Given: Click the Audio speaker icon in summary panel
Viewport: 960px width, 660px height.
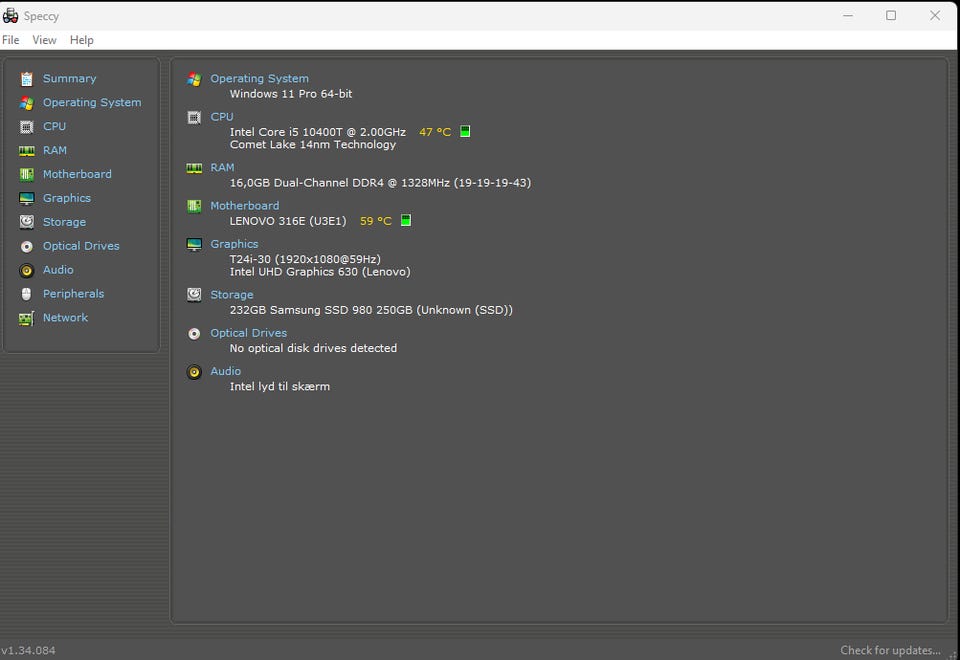Looking at the screenshot, I should click(x=194, y=372).
